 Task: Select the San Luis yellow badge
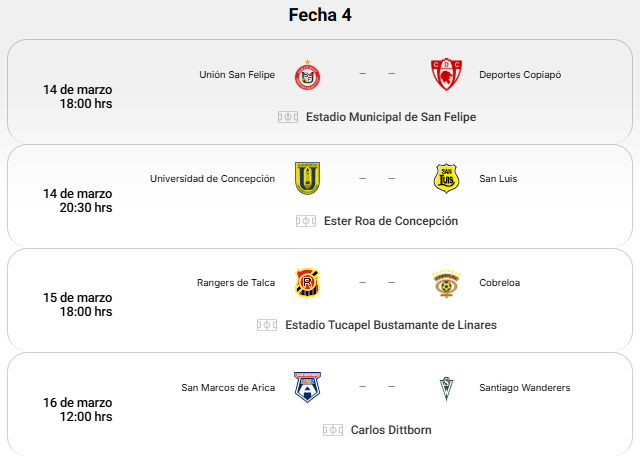pos(447,178)
